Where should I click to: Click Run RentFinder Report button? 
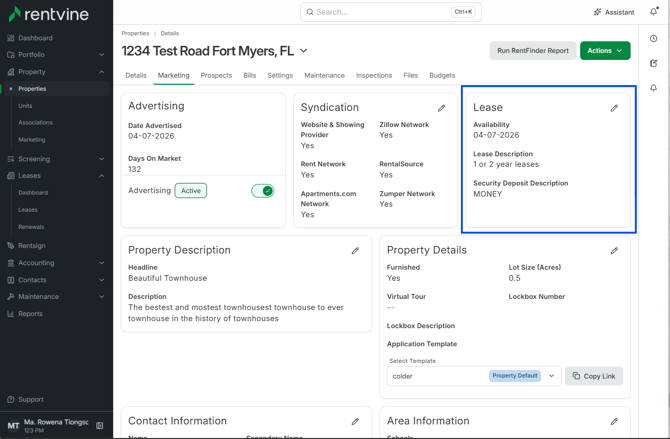(533, 50)
